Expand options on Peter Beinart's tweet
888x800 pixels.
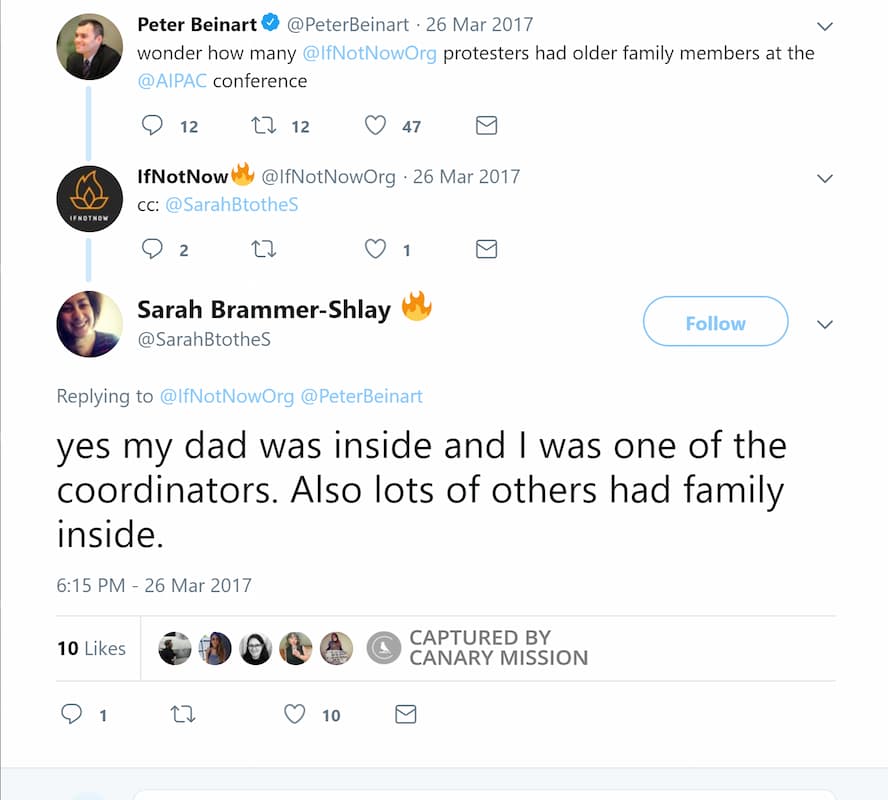point(824,25)
